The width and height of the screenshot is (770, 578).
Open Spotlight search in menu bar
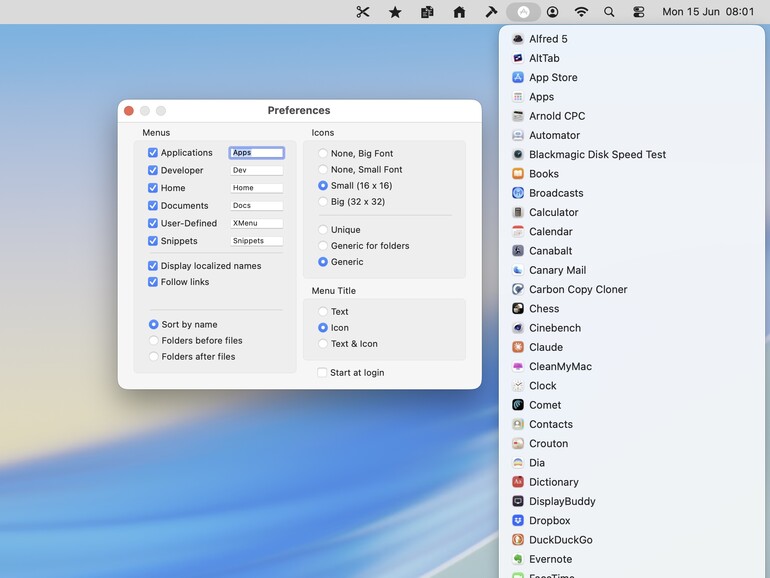[x=609, y=12]
